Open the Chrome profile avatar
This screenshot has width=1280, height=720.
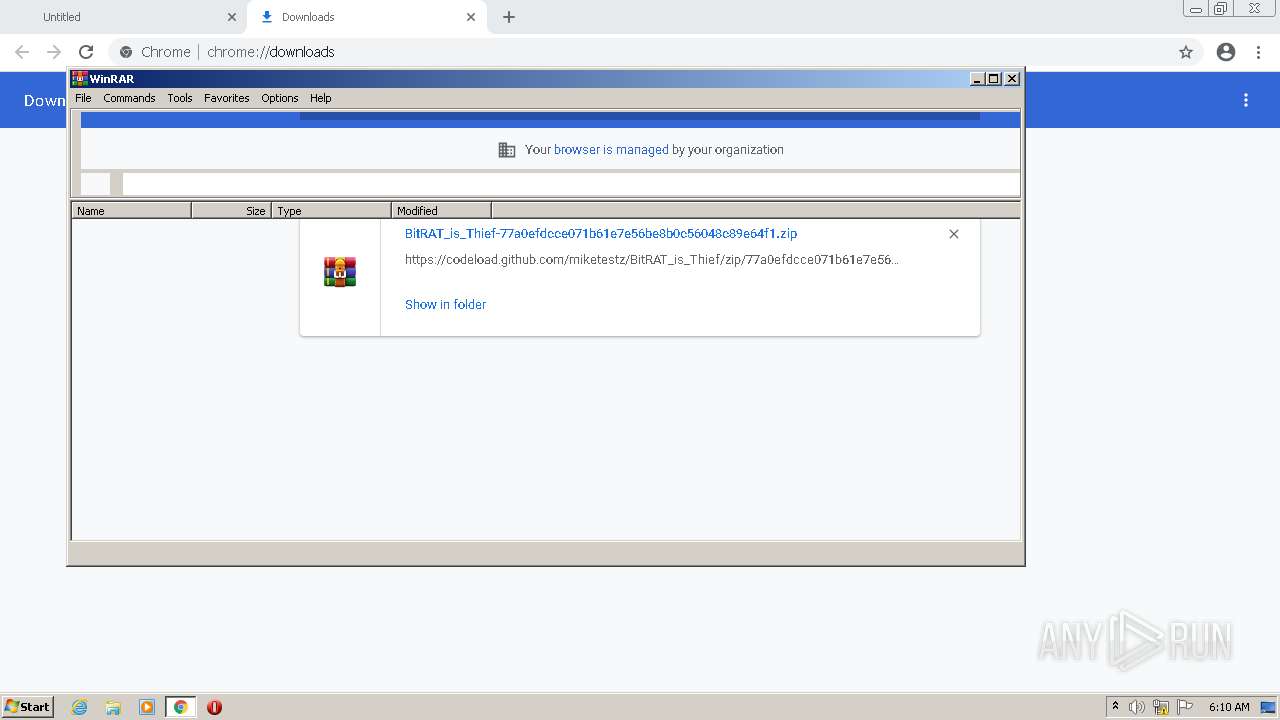(x=1226, y=52)
